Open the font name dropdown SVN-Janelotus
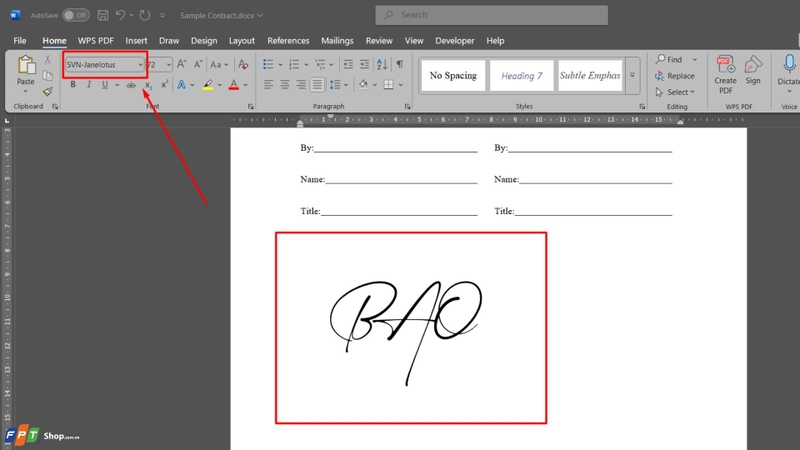Image resolution: width=800 pixels, height=450 pixels. tap(140, 65)
